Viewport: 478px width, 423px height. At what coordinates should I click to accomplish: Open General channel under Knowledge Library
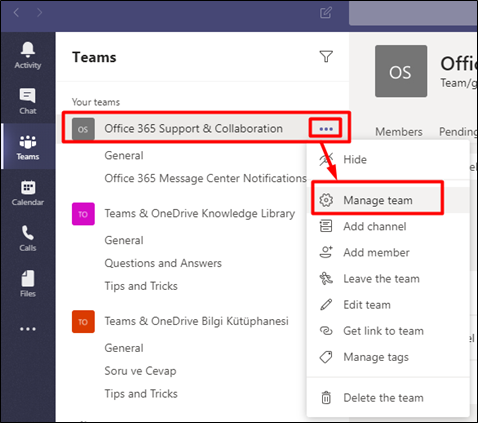click(124, 240)
